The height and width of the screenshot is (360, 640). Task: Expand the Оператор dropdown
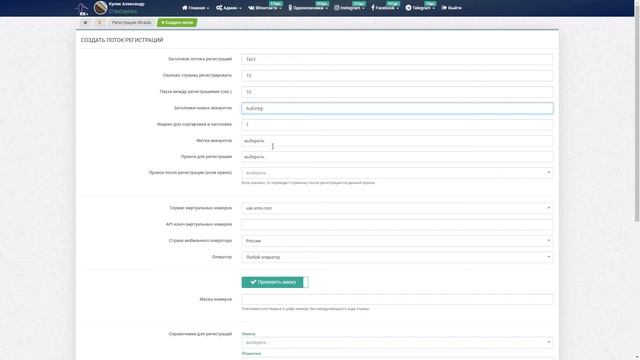click(397, 257)
